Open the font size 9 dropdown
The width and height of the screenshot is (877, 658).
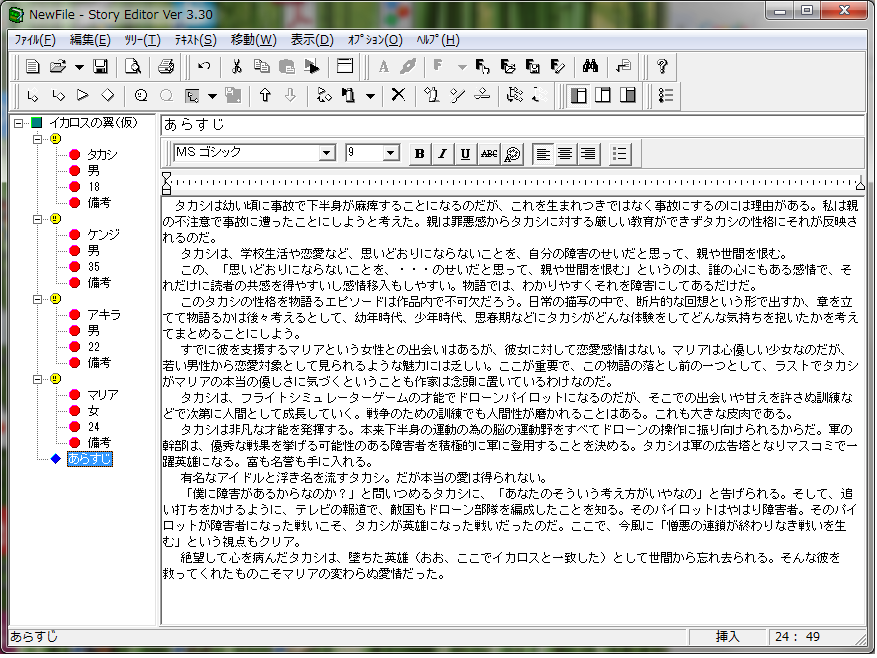pyautogui.click(x=390, y=152)
